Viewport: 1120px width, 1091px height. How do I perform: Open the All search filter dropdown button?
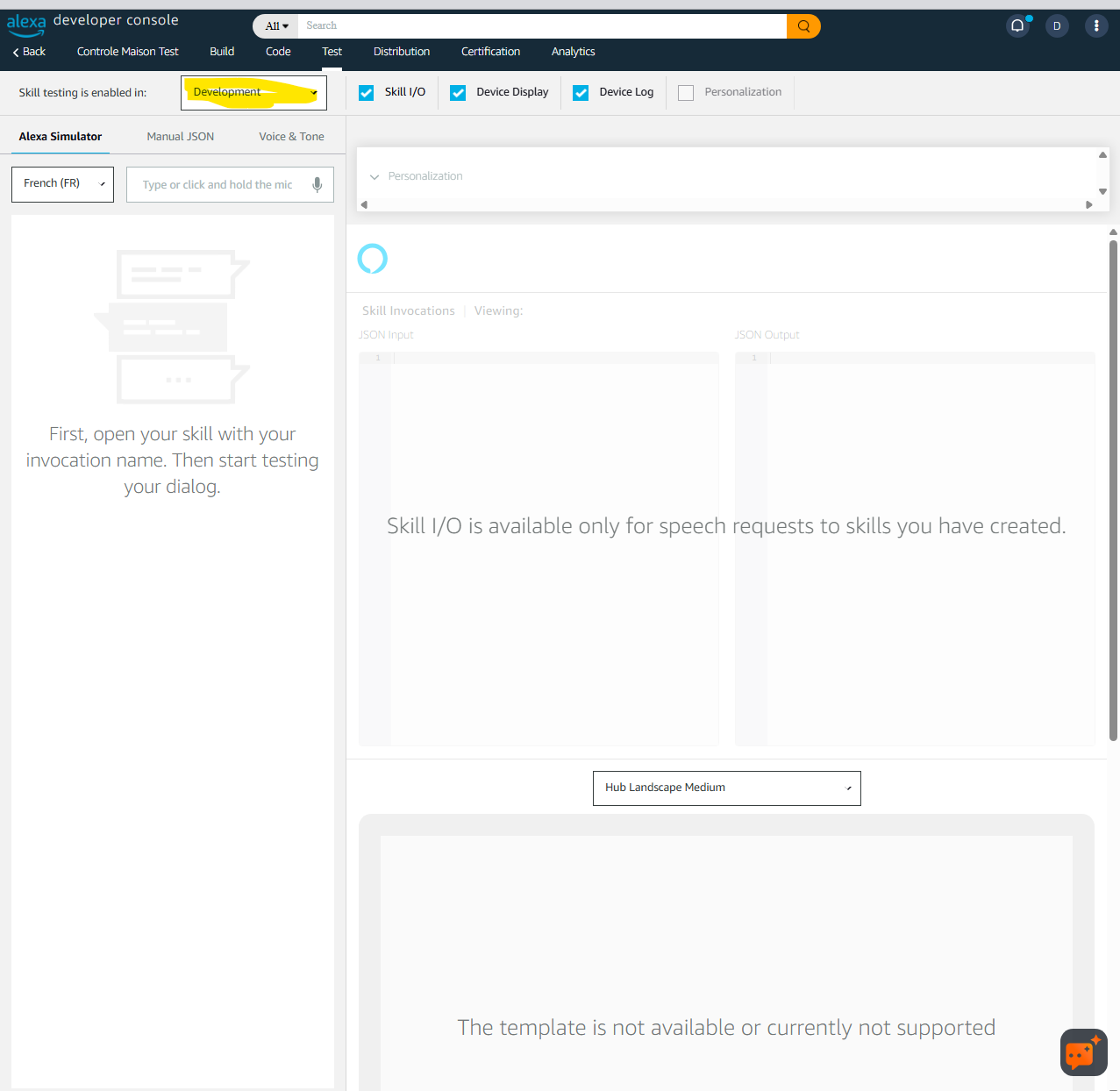tap(276, 26)
